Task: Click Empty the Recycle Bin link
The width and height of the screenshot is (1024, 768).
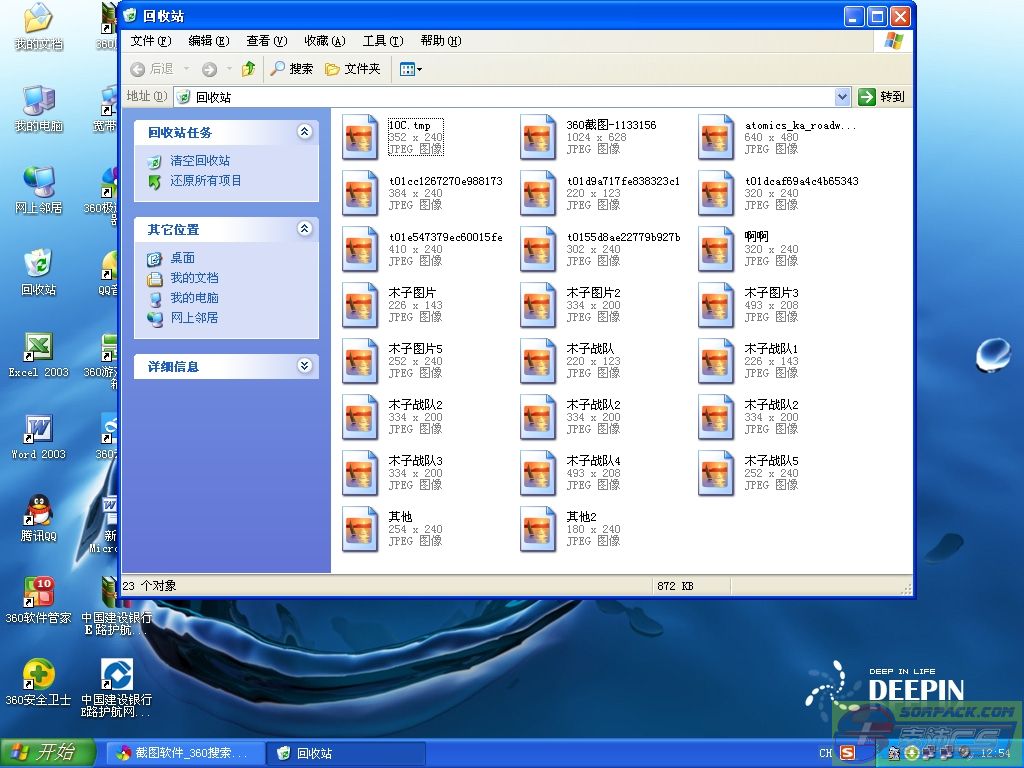Action: tap(199, 161)
